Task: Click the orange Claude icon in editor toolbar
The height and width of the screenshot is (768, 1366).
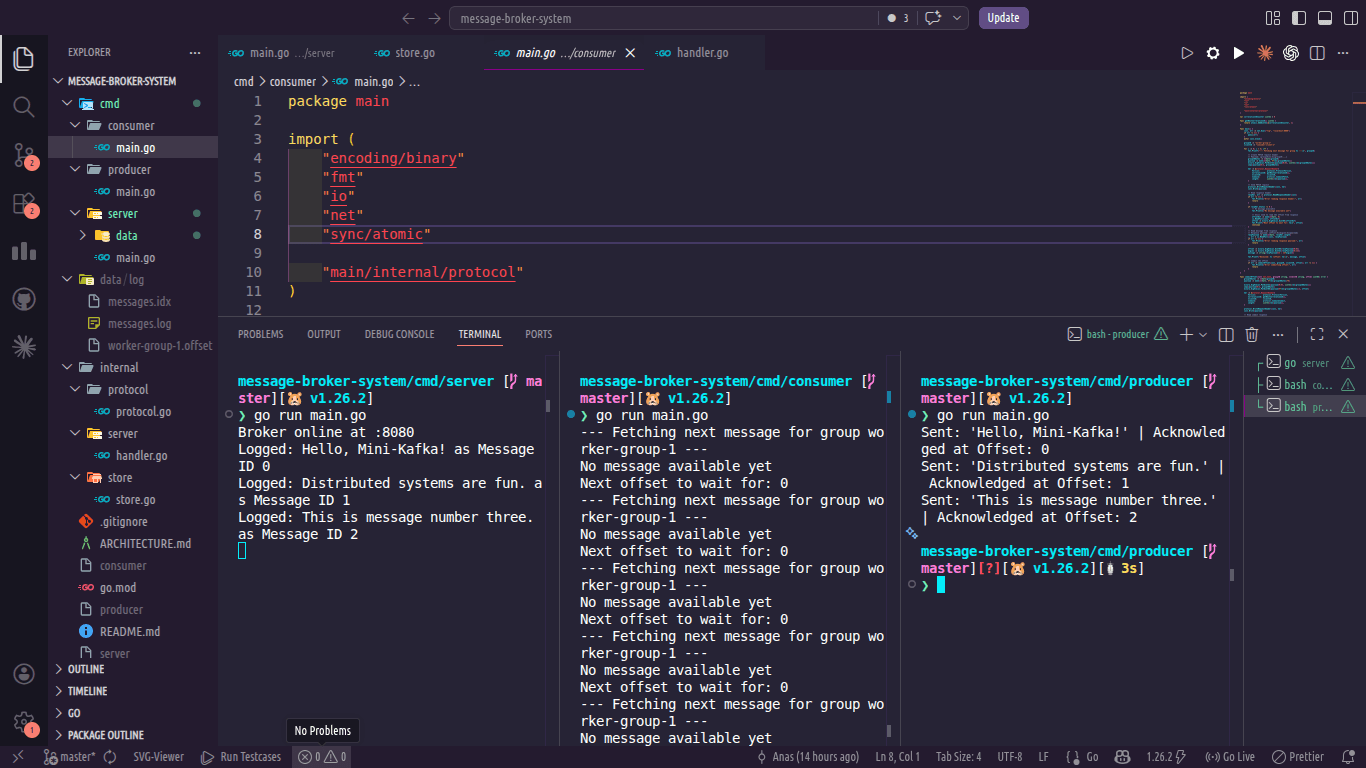Action: point(1265,53)
